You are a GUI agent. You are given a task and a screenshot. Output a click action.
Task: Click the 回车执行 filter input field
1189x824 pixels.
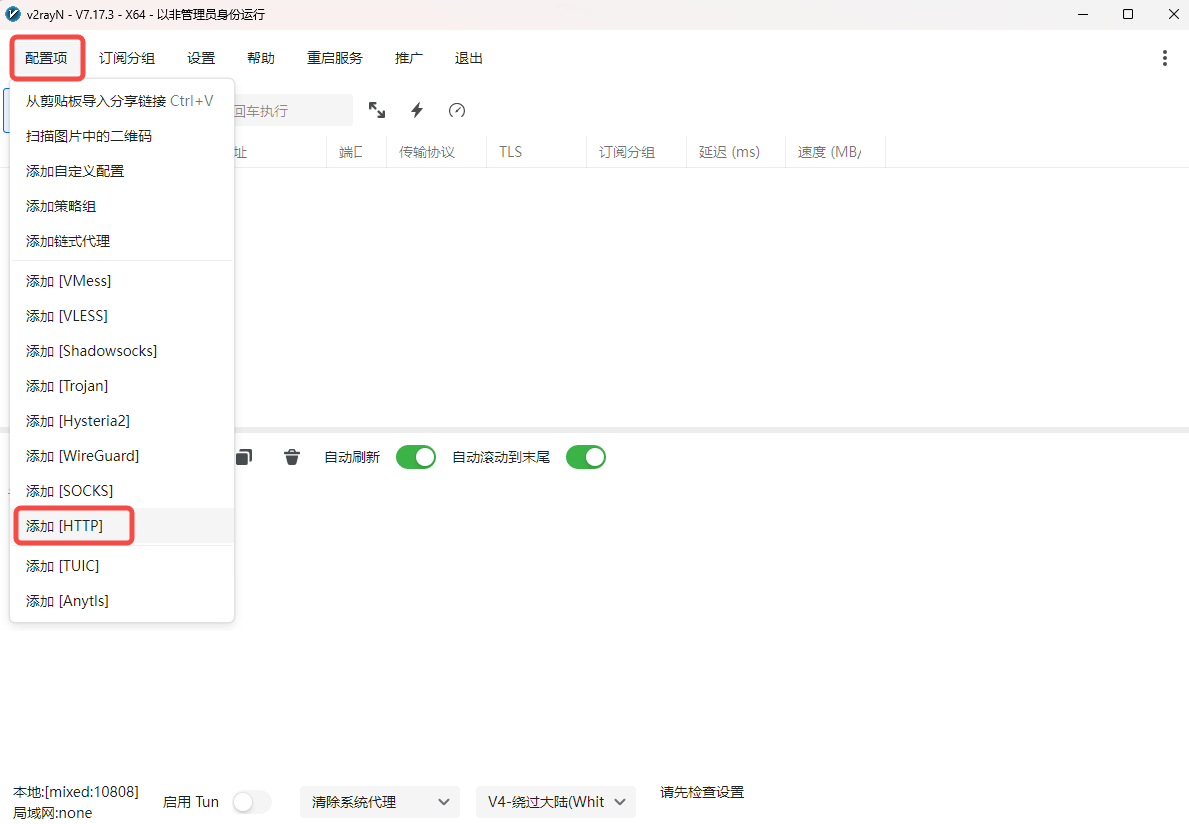click(x=293, y=111)
